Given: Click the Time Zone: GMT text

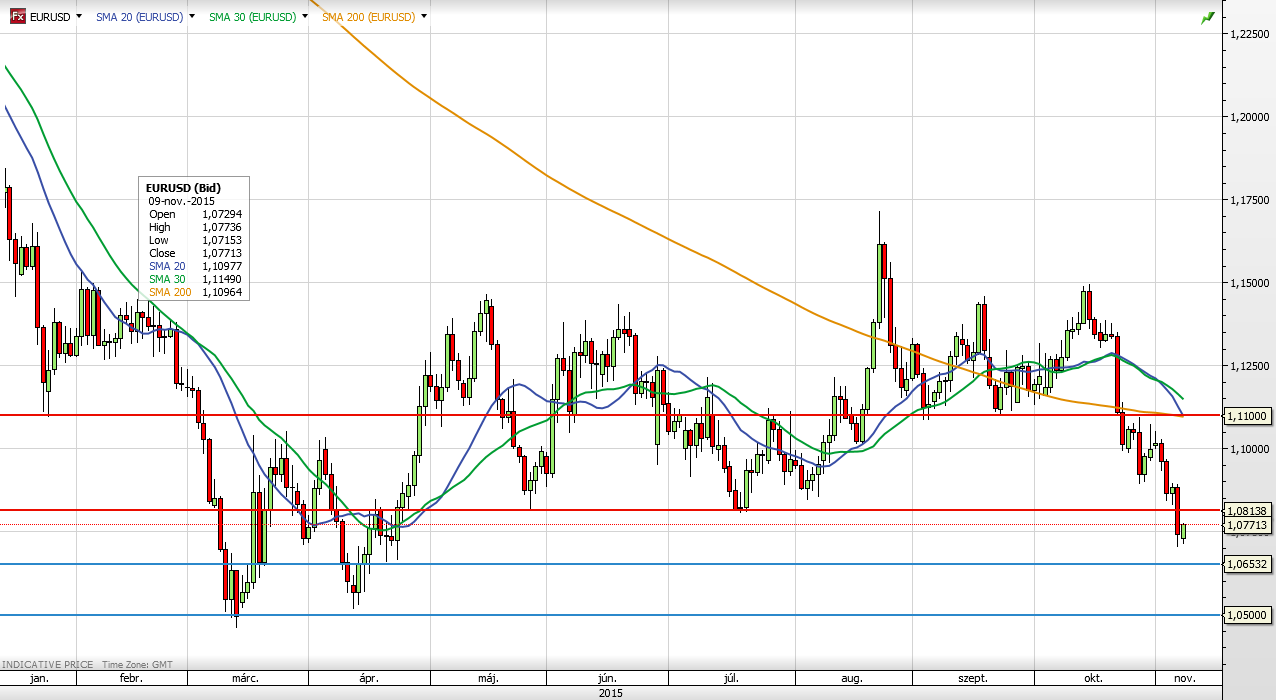Looking at the screenshot, I should point(136,664).
